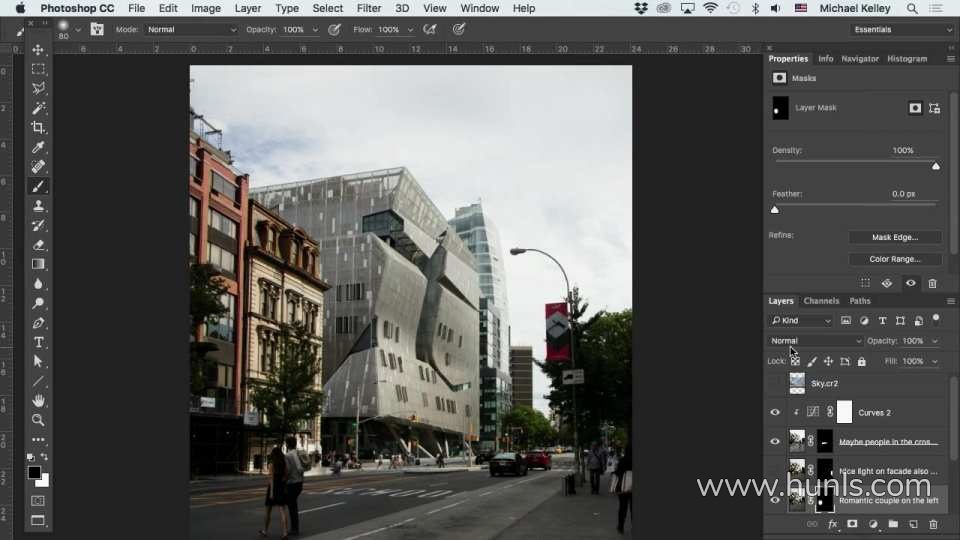Screen dimensions: 960x540
Task: Click the Density slider handle
Action: click(936, 166)
